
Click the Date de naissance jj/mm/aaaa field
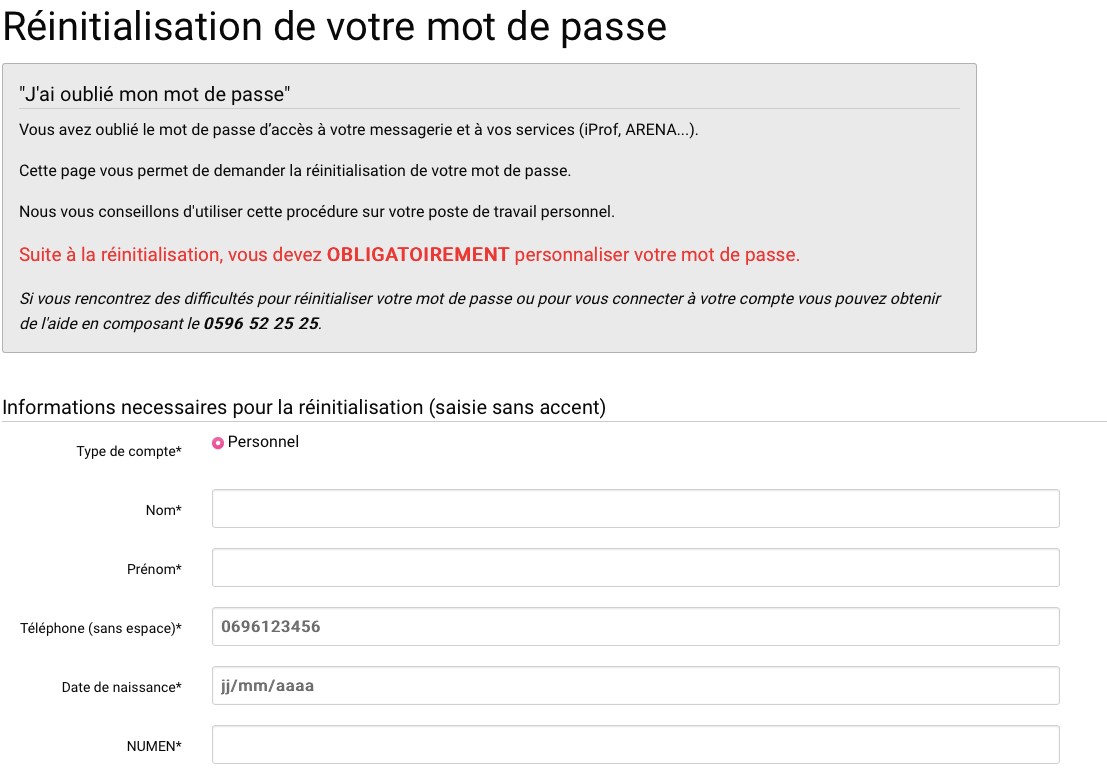tap(635, 685)
